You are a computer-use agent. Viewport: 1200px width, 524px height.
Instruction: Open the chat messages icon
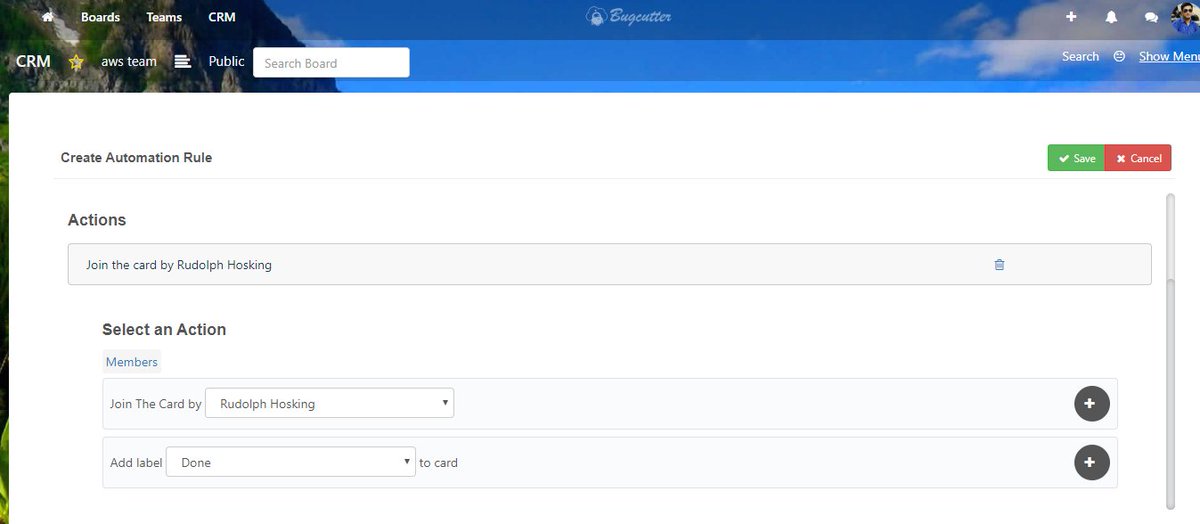pyautogui.click(x=1151, y=17)
